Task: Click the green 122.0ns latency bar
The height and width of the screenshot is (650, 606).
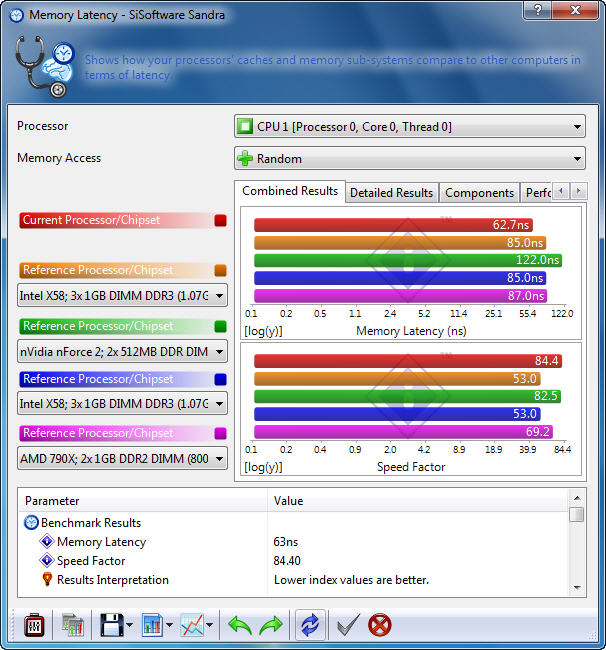Action: 407,260
